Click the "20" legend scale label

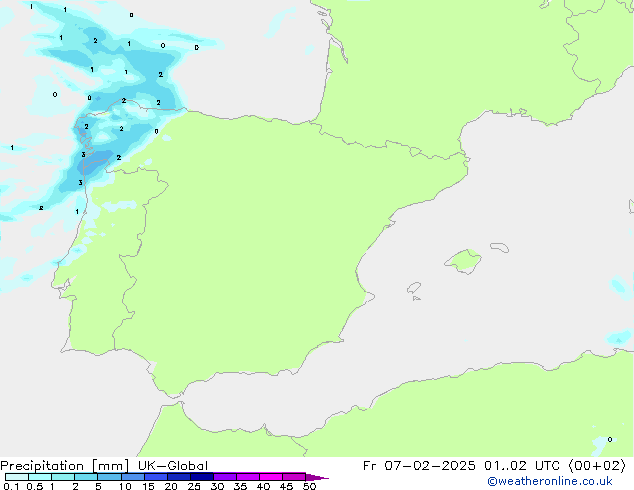coord(171,486)
